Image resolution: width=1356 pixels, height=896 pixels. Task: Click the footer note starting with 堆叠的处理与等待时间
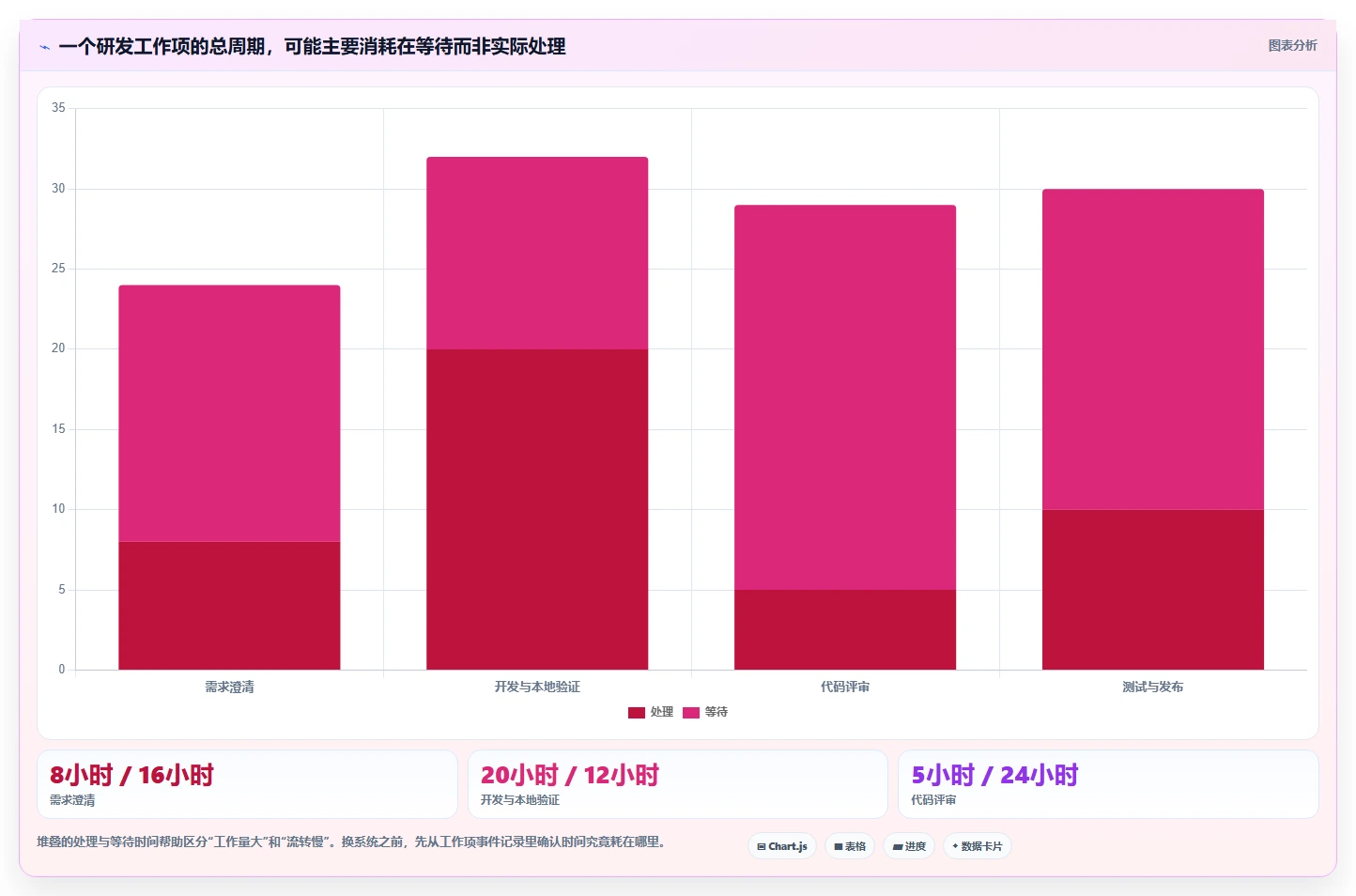click(x=353, y=842)
